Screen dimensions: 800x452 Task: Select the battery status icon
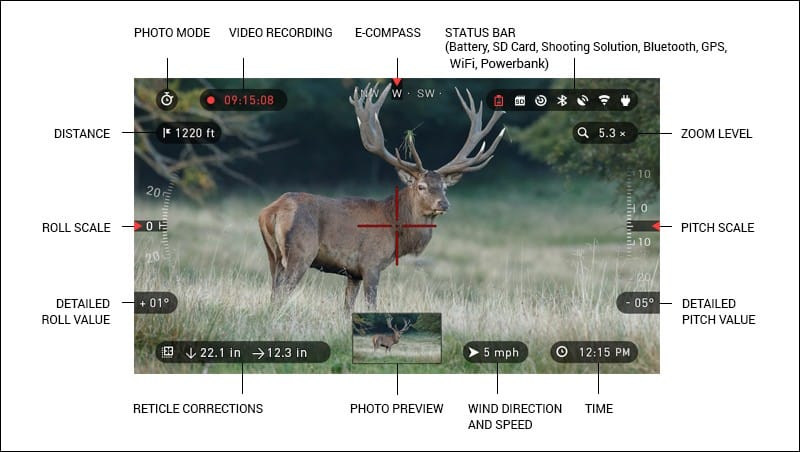(x=499, y=100)
